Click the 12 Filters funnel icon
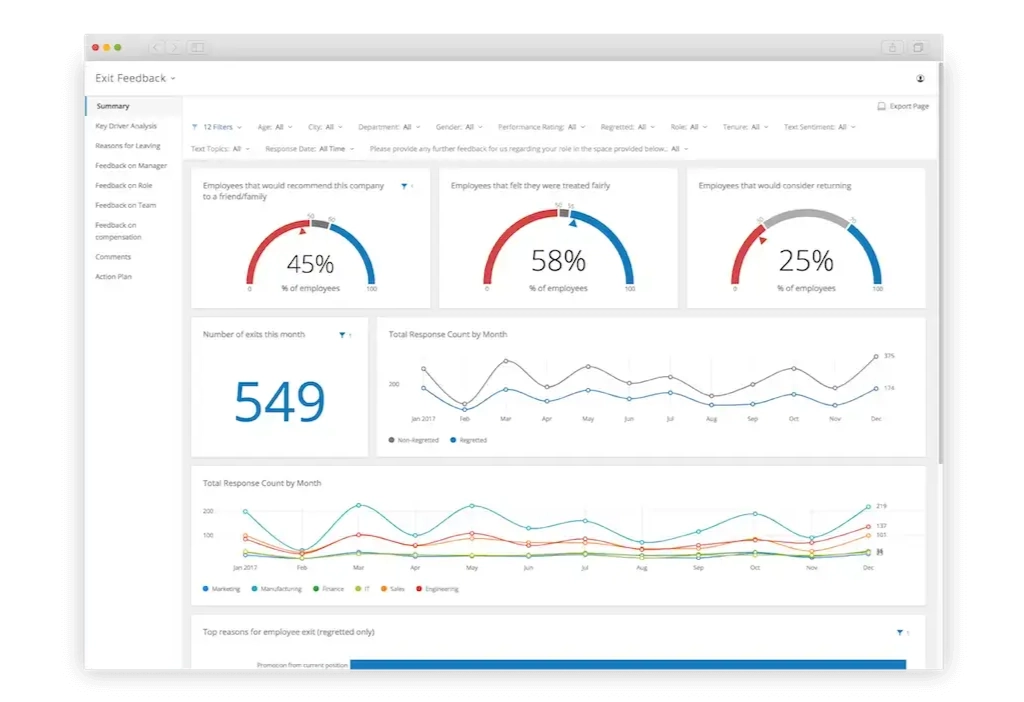 (x=195, y=127)
